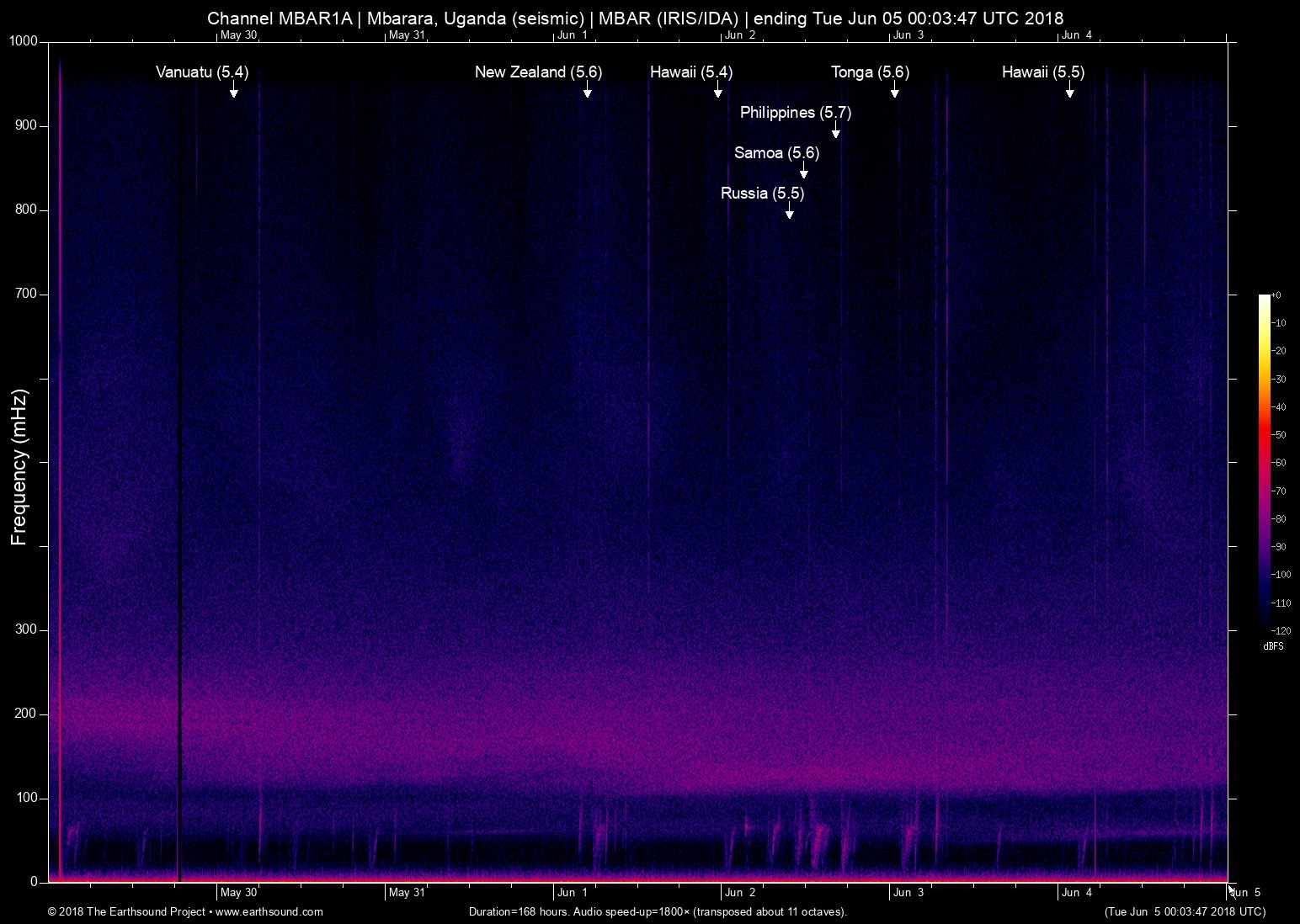Click the arrow under the Philippines (5.7) label
Viewport: 1300px width, 924px height.
[x=836, y=130]
